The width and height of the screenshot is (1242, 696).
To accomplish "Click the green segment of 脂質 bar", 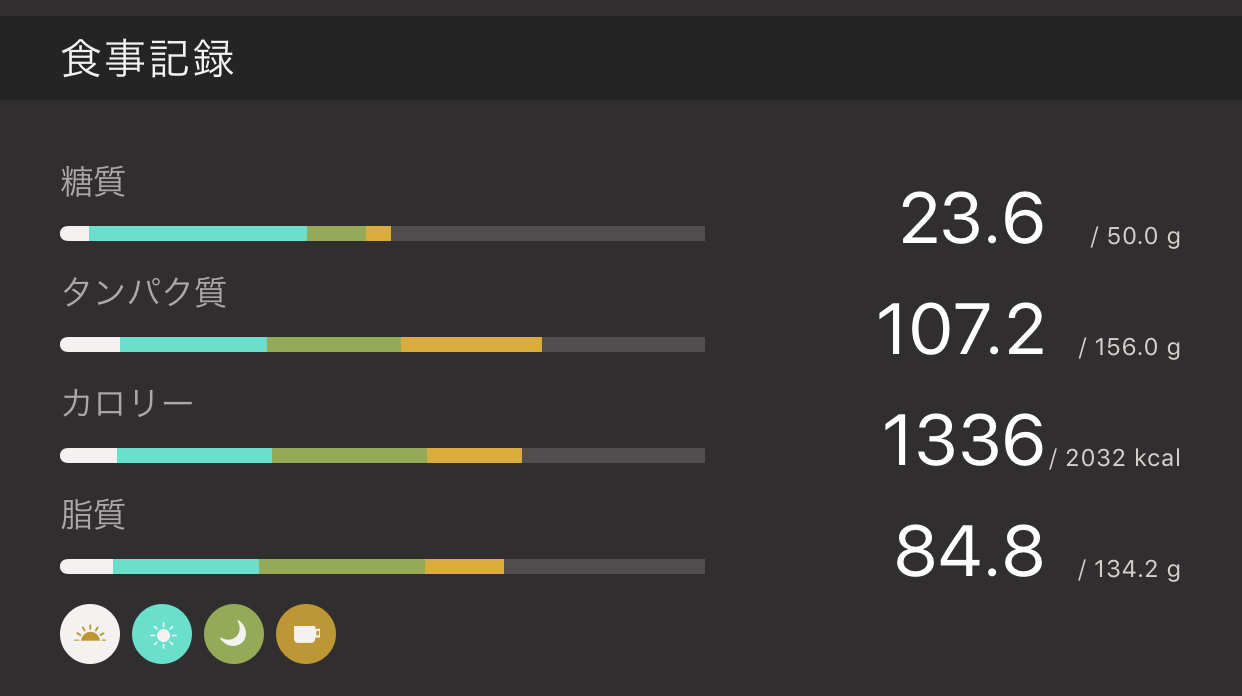I will coord(342,567).
